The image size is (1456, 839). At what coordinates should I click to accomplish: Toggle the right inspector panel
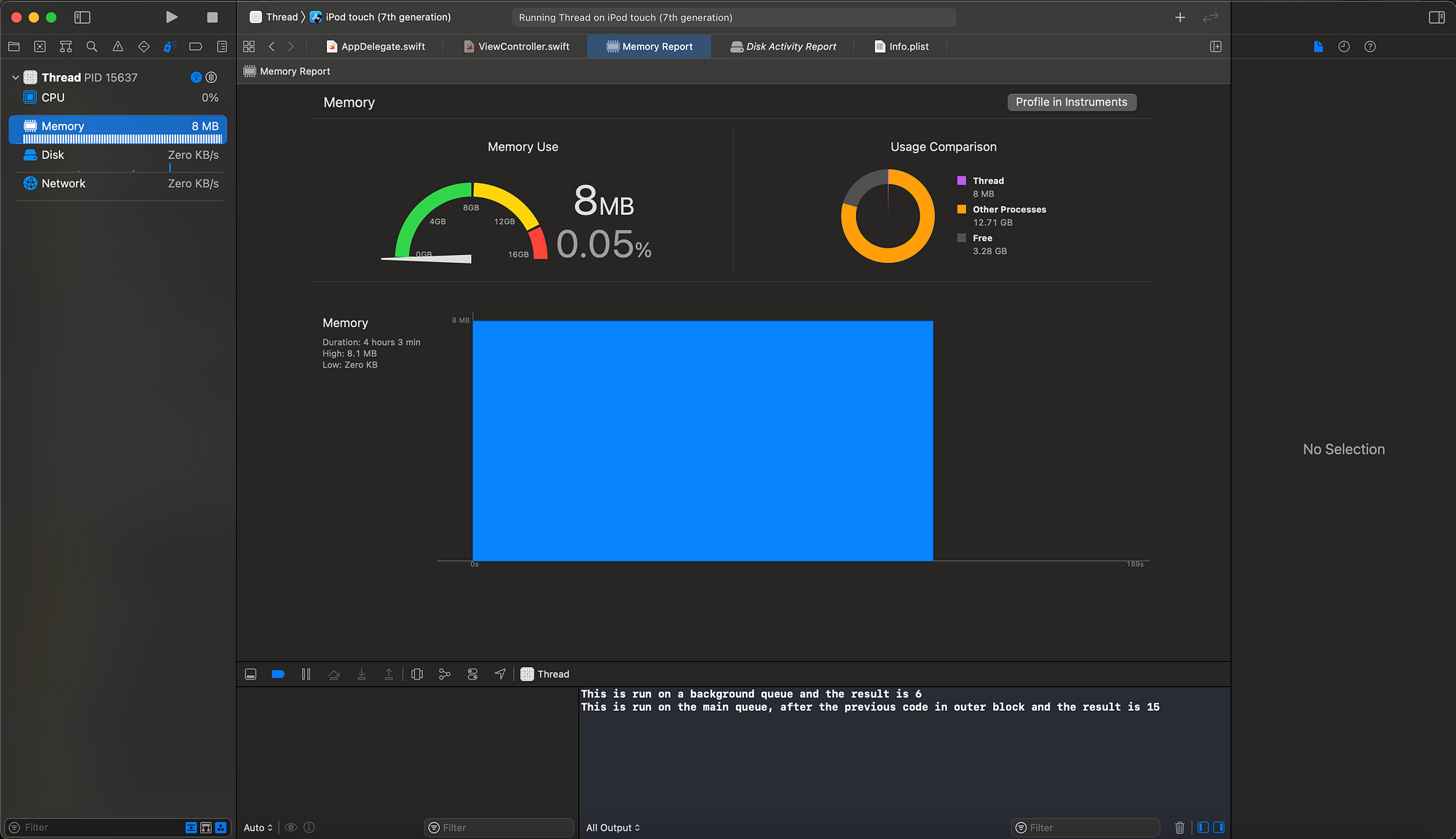(x=1436, y=17)
